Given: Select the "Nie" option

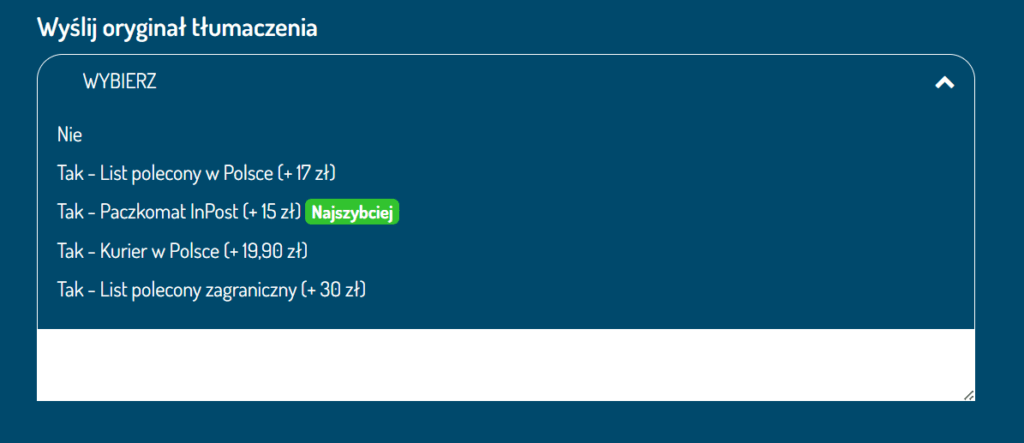Looking at the screenshot, I should coord(69,134).
